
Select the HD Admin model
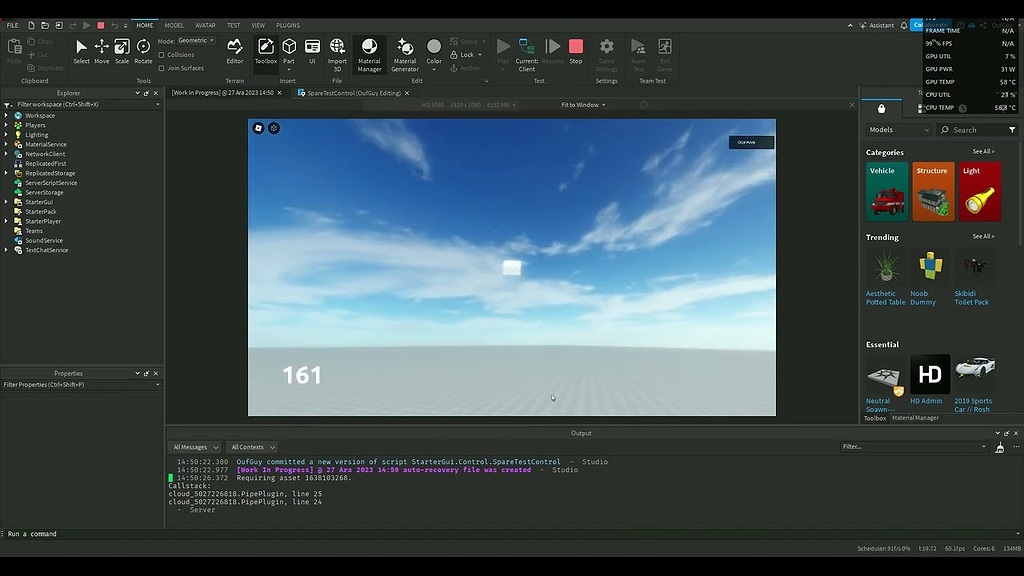(929, 379)
